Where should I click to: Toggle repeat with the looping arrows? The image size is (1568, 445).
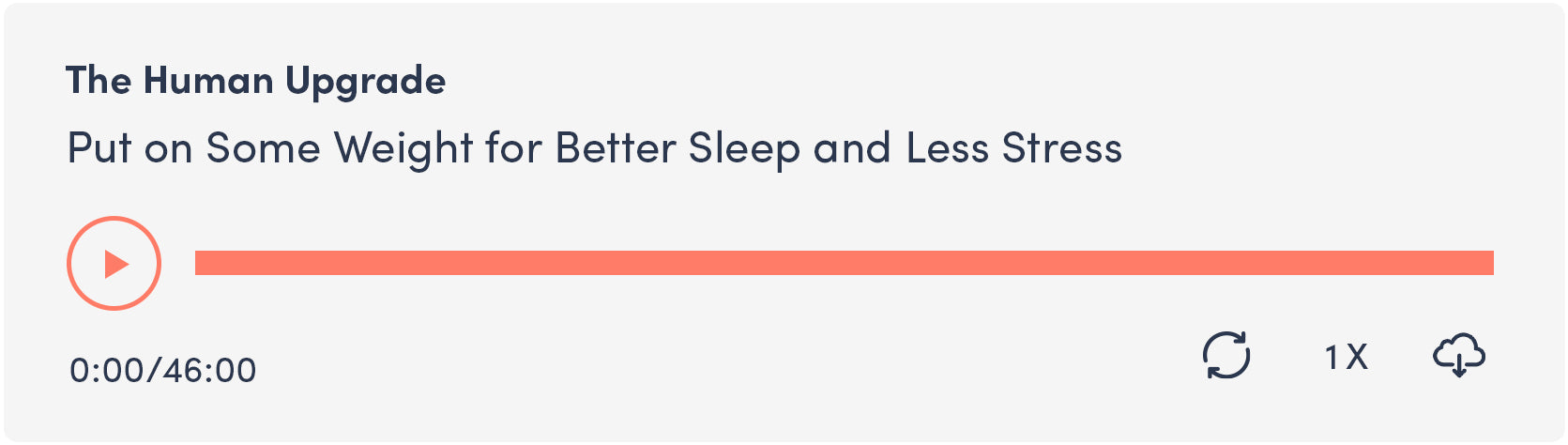pyautogui.click(x=1226, y=355)
